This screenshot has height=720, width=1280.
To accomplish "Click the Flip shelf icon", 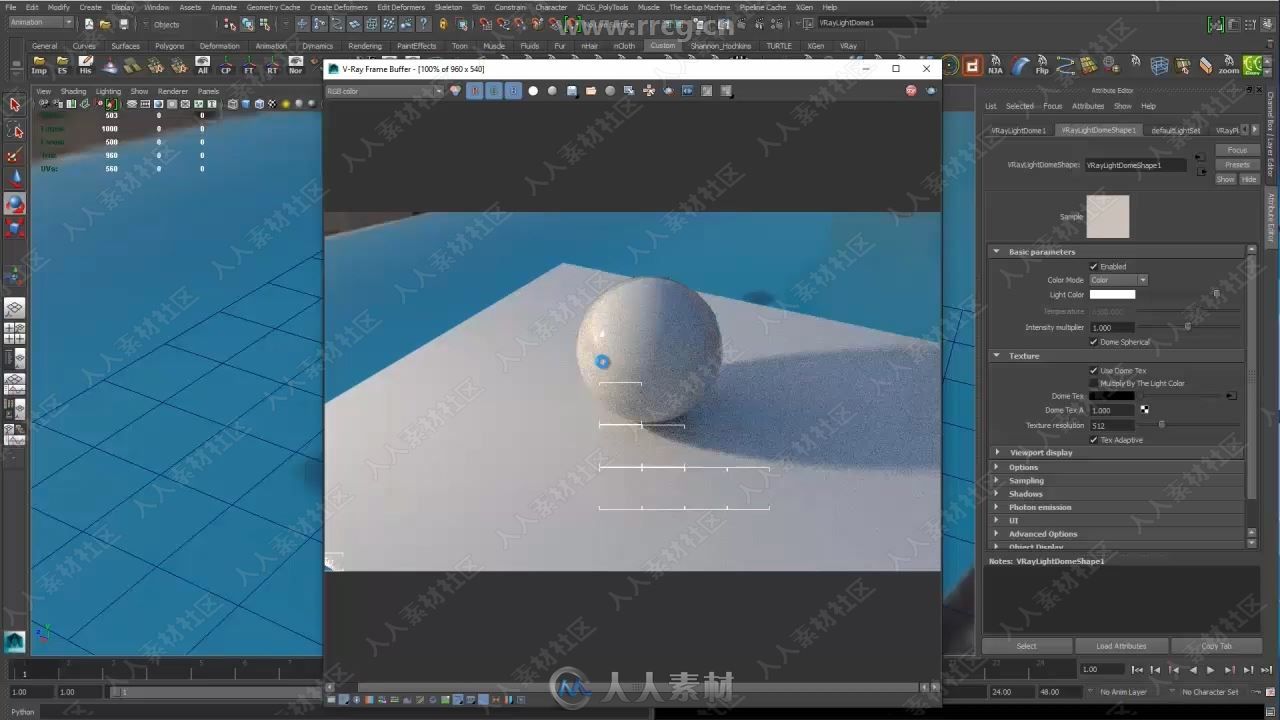I will [x=1042, y=66].
